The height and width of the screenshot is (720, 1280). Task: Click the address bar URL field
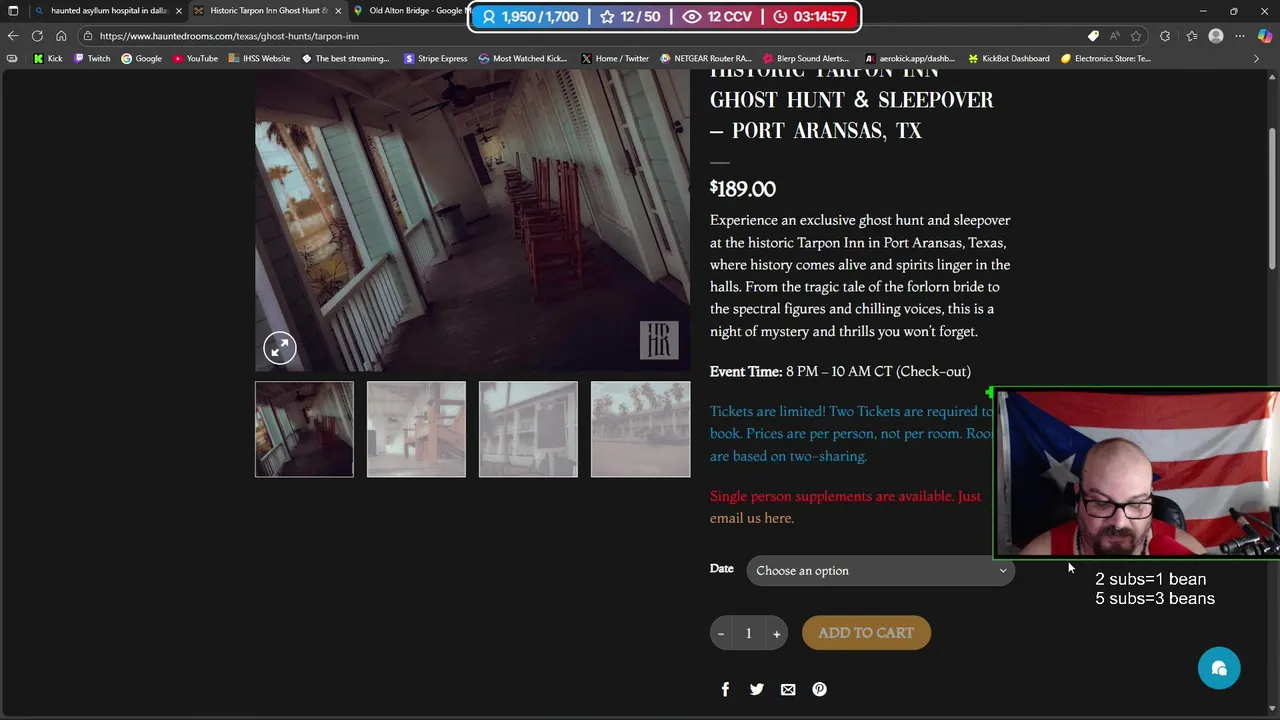coord(580,36)
